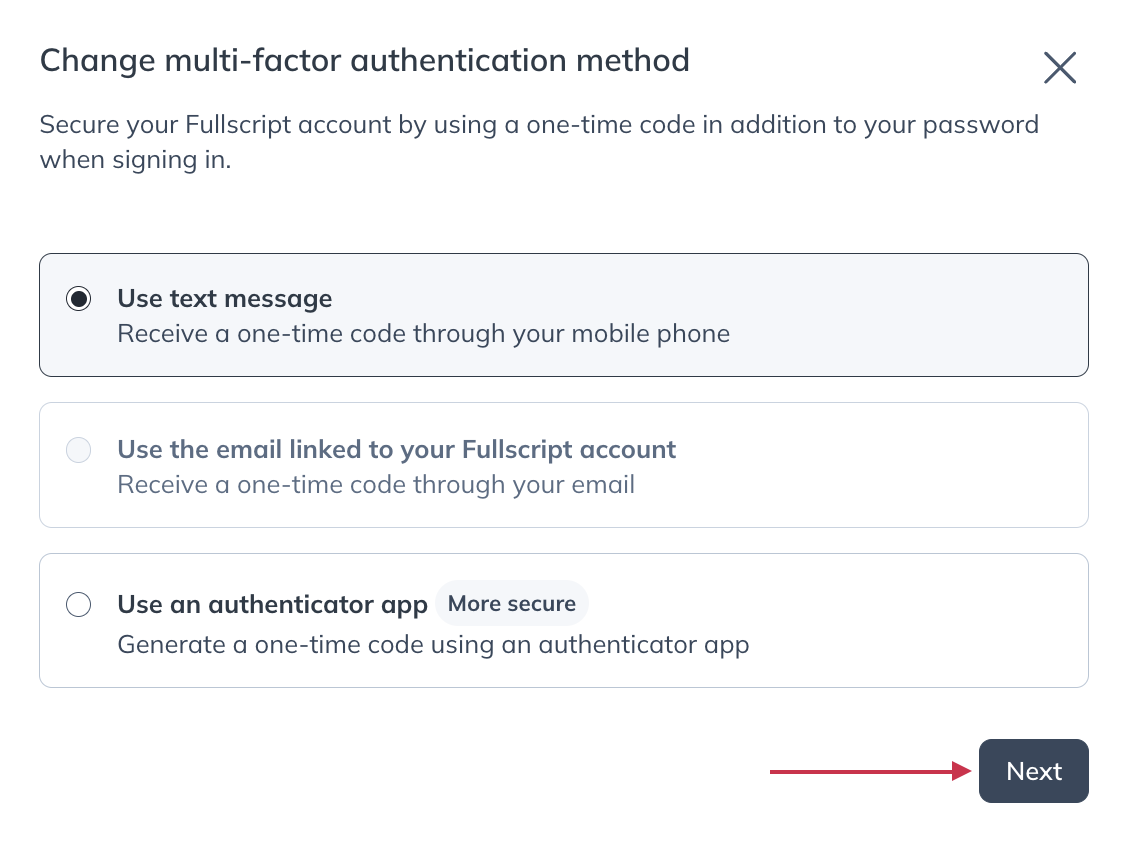Screen dimensions: 1134x842
Task: Click Generate one-time code description text
Action: tap(433, 644)
